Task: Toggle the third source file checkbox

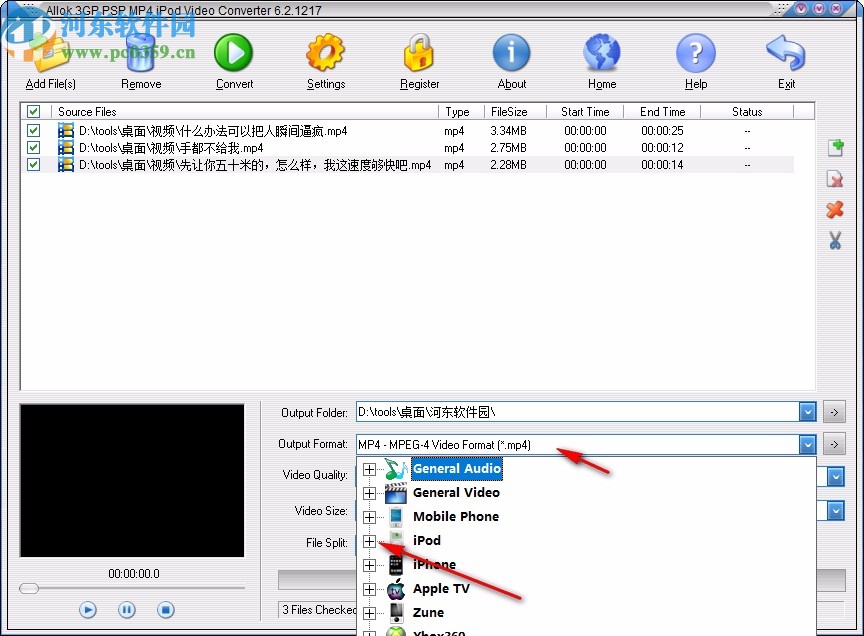Action: tap(33, 164)
